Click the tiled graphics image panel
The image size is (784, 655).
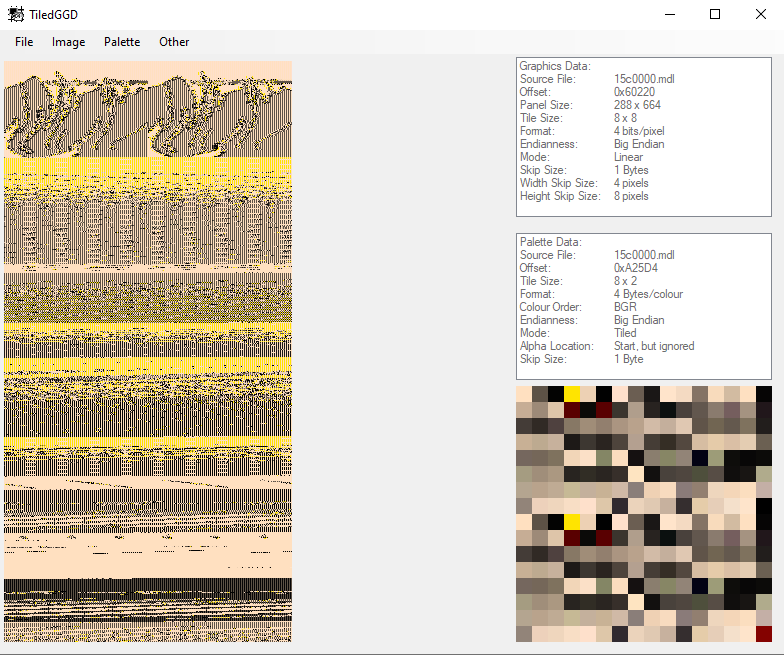148,350
